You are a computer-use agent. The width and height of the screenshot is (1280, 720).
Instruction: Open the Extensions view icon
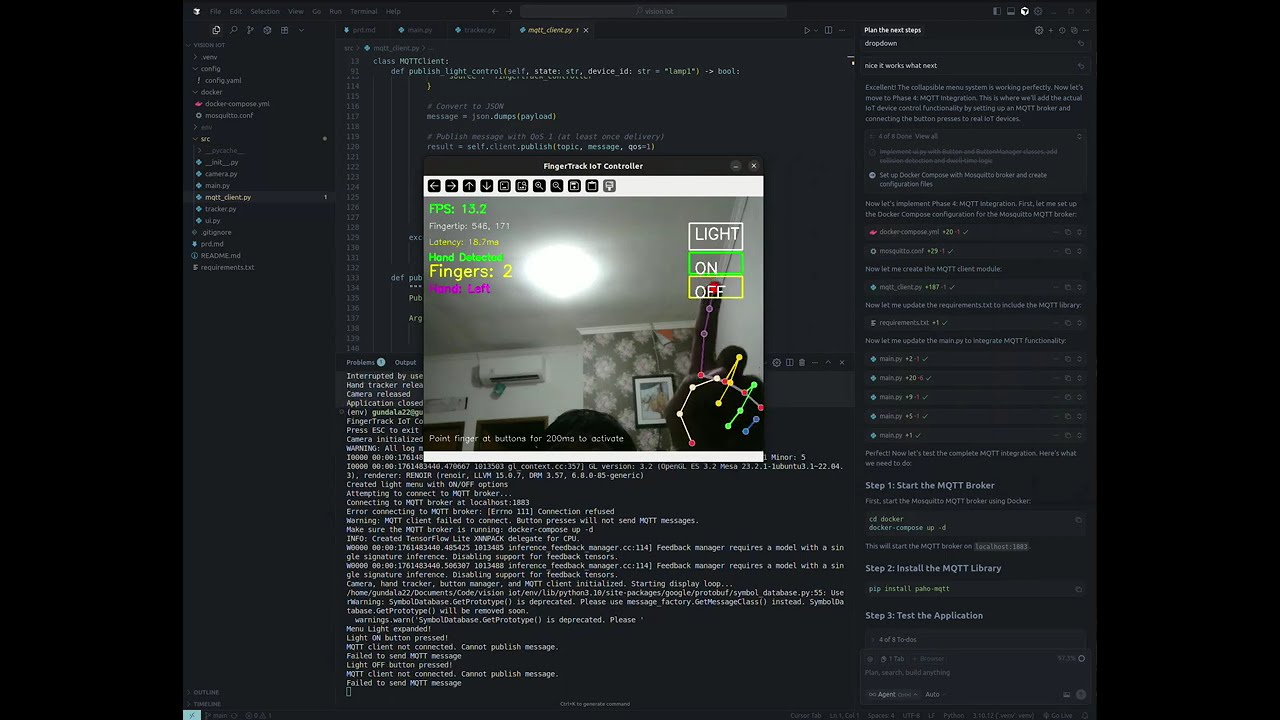tap(284, 30)
